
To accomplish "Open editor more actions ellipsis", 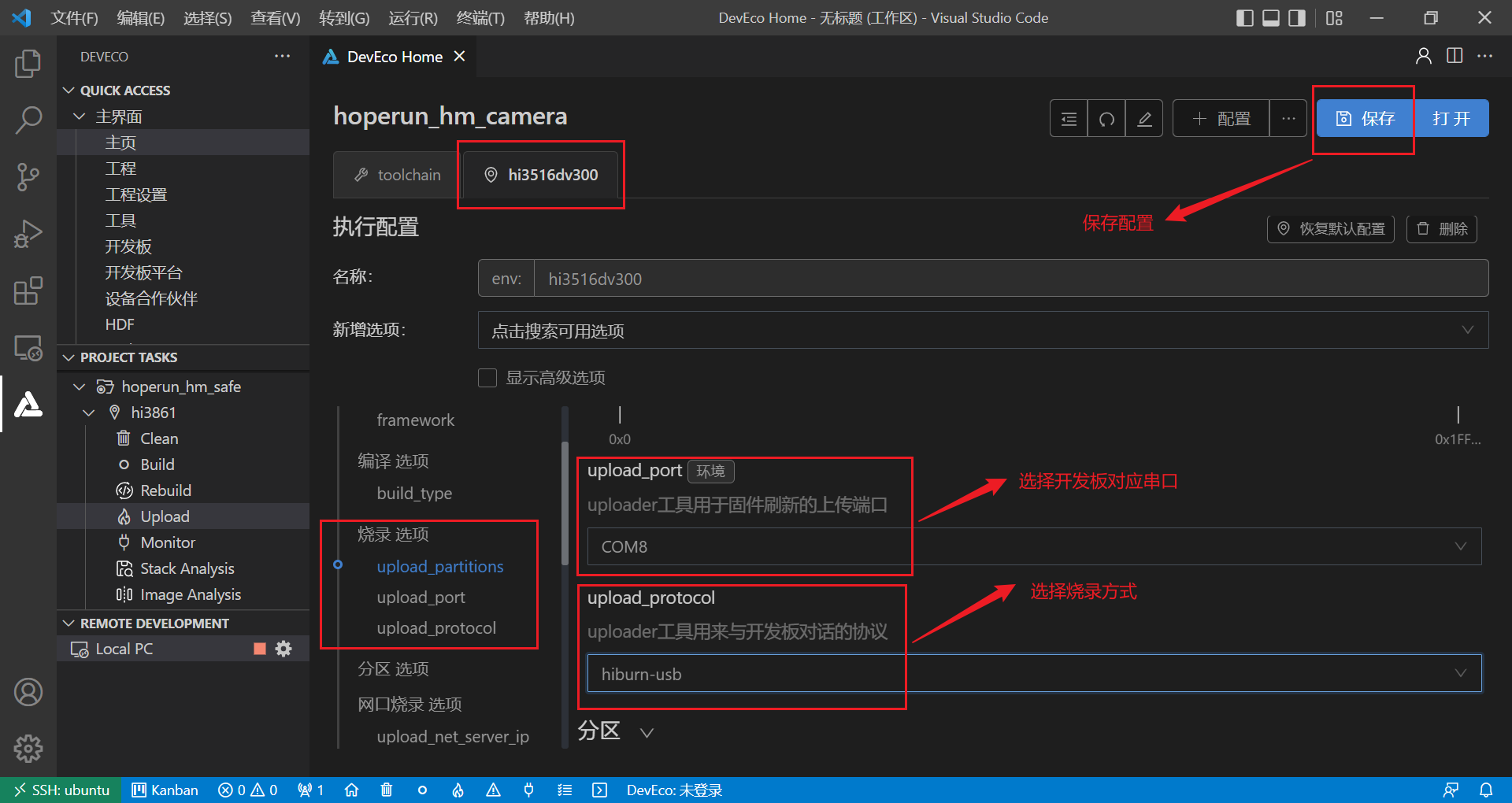I will click(1485, 56).
